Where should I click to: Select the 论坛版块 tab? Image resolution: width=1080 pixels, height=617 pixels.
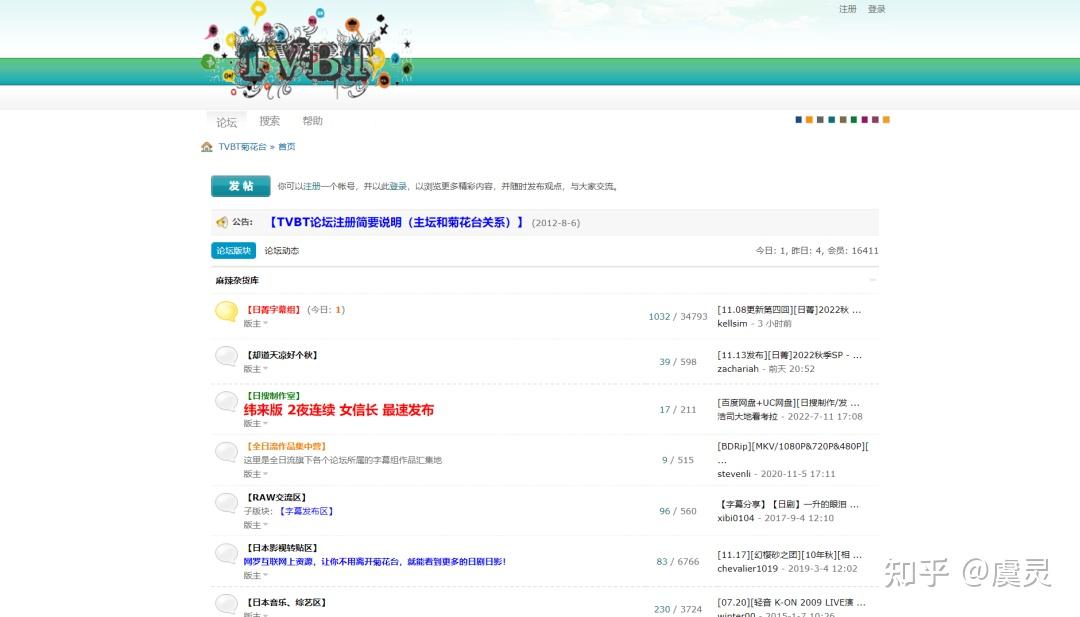click(x=233, y=251)
